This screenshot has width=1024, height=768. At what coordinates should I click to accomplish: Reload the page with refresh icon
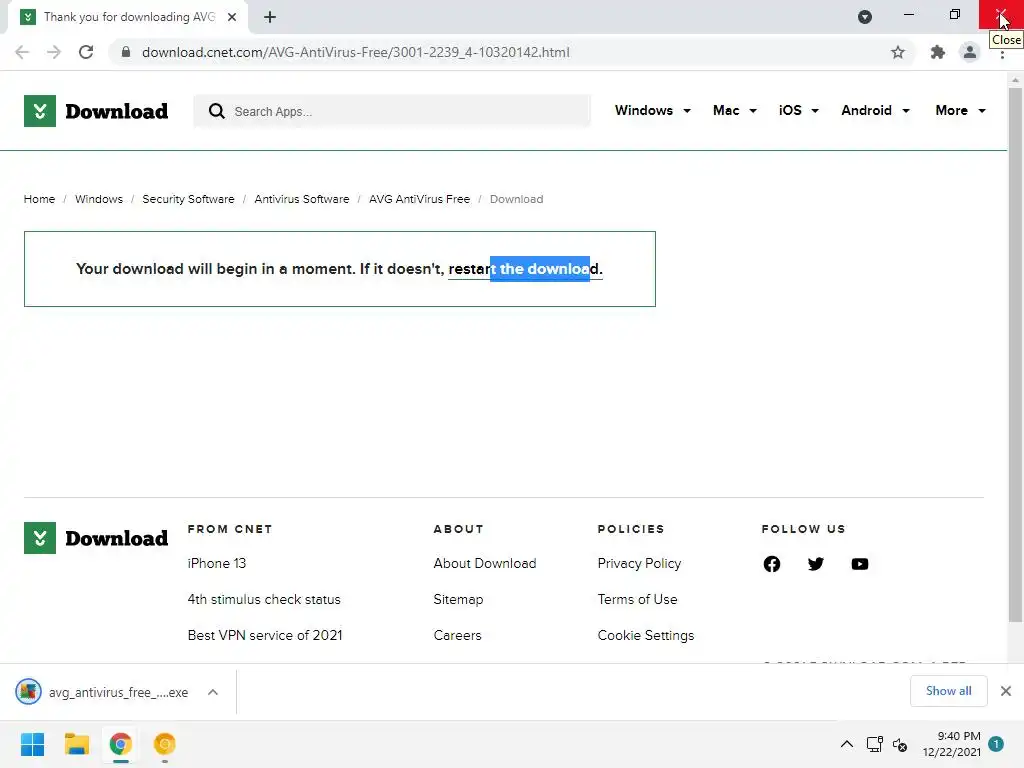86,52
